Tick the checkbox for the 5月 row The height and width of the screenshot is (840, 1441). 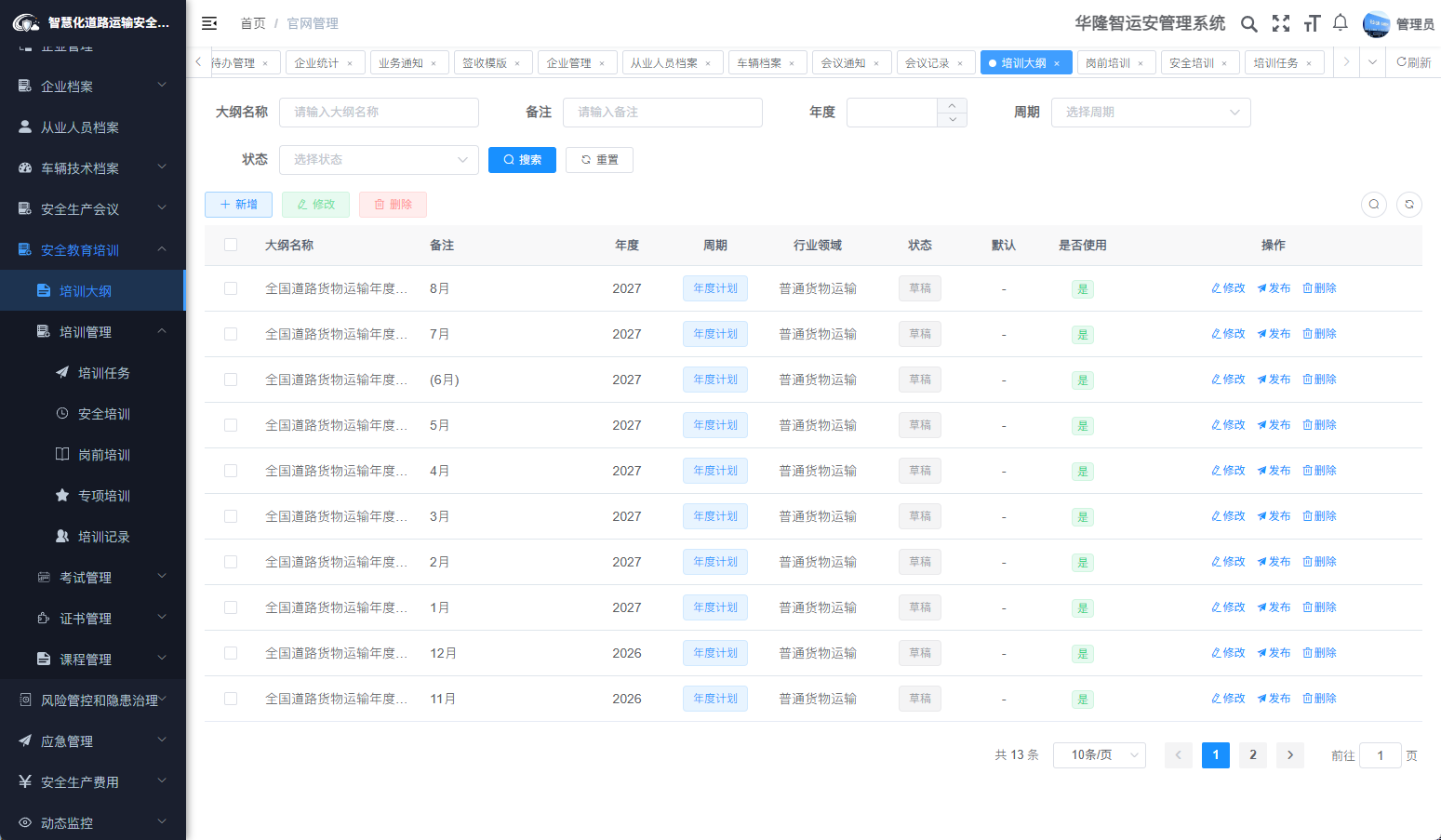(x=231, y=425)
